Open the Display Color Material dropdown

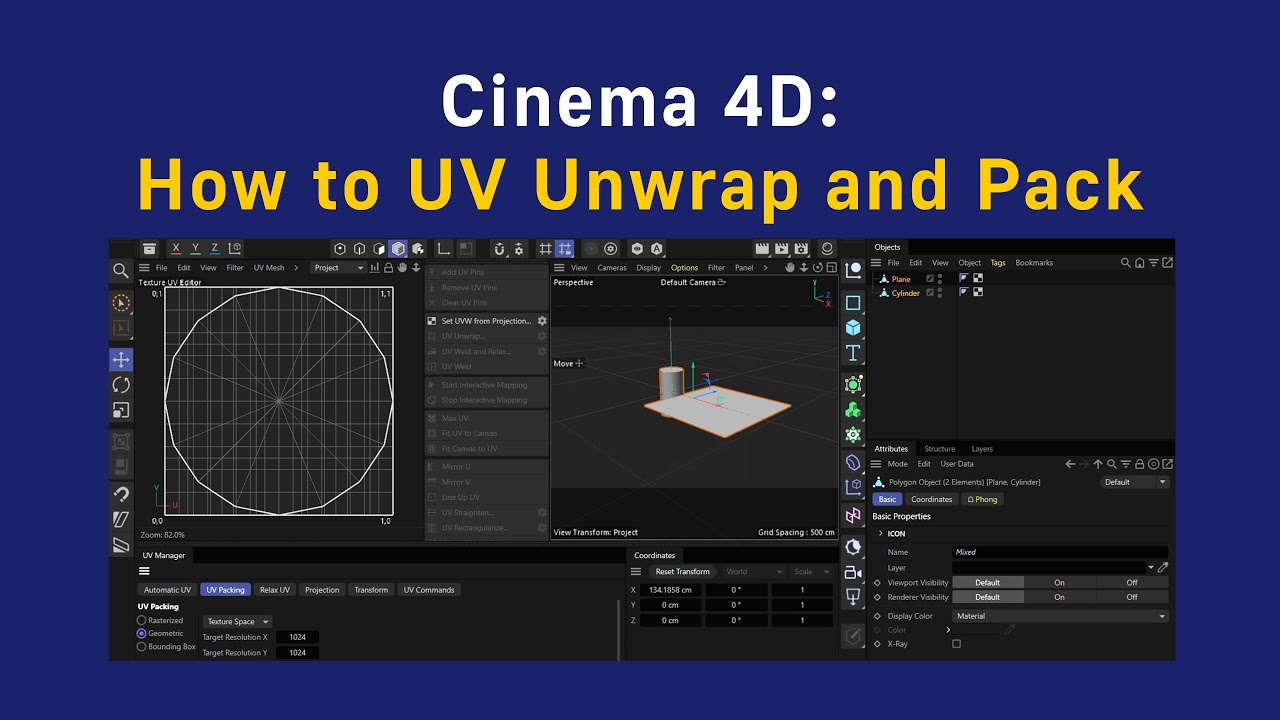click(1060, 616)
